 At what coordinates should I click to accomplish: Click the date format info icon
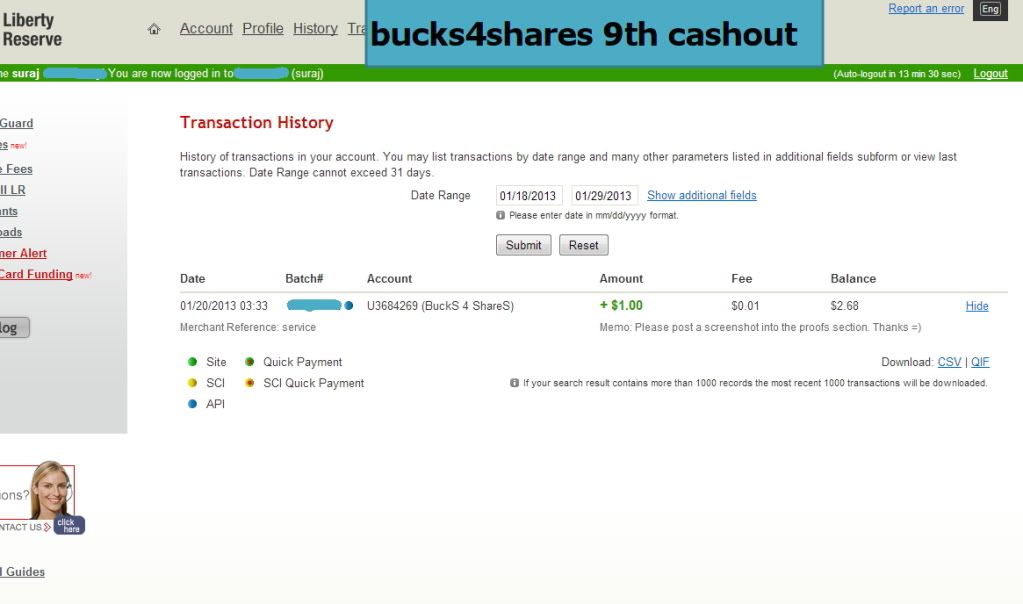tap(500, 215)
